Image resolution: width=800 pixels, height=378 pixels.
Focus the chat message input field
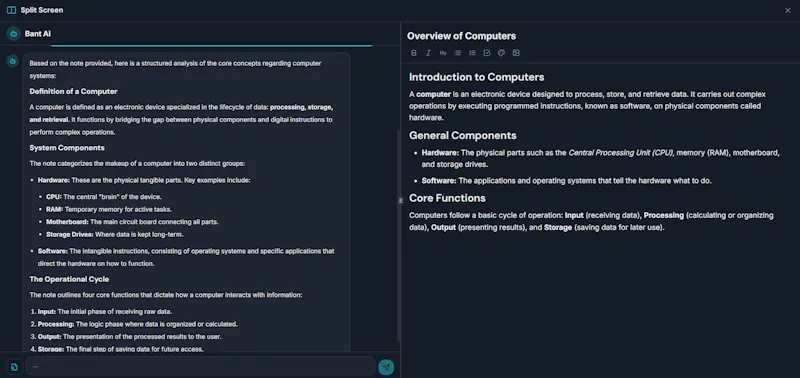(201, 366)
